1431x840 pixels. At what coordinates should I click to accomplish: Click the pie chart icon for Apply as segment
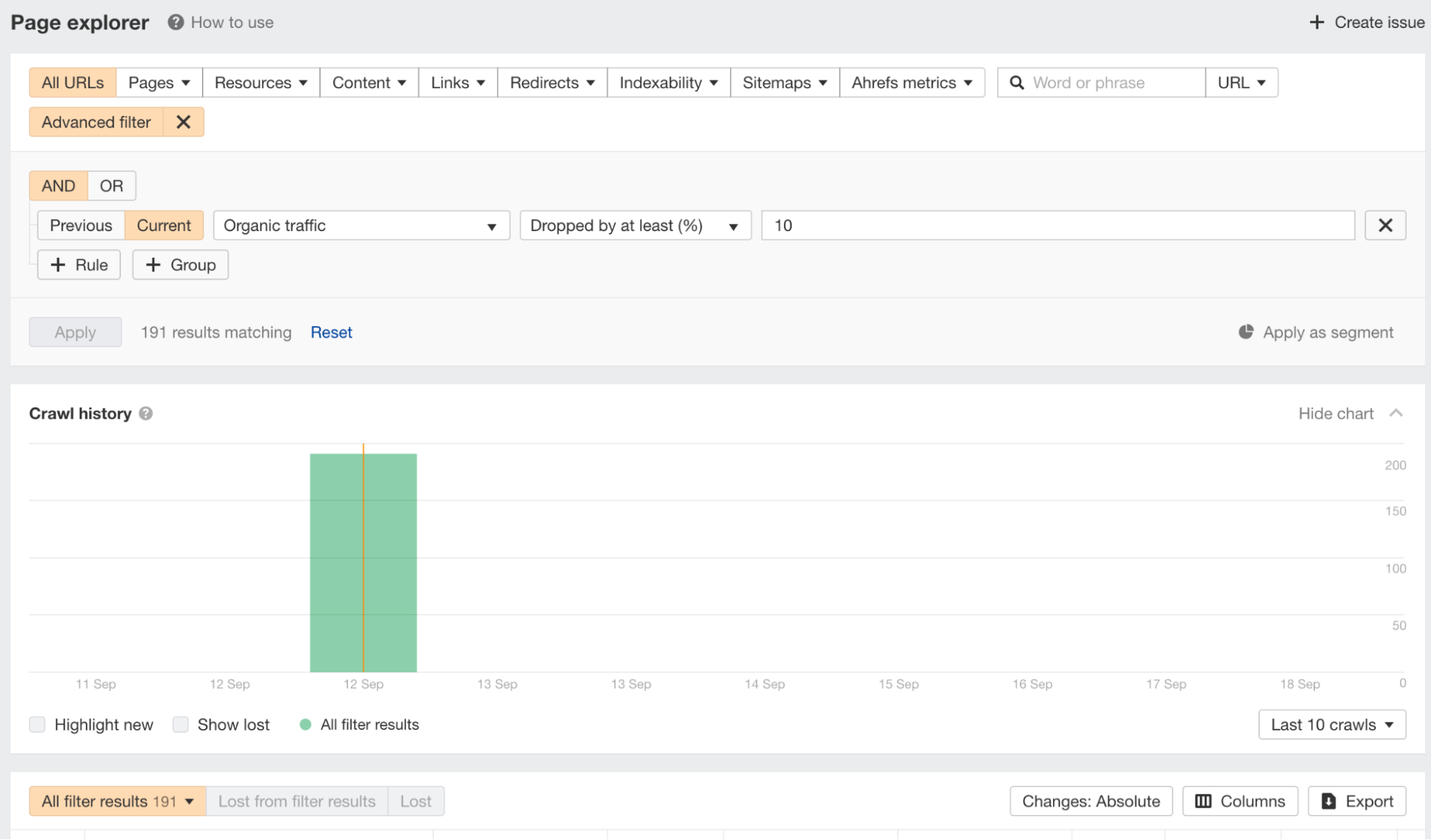point(1246,332)
